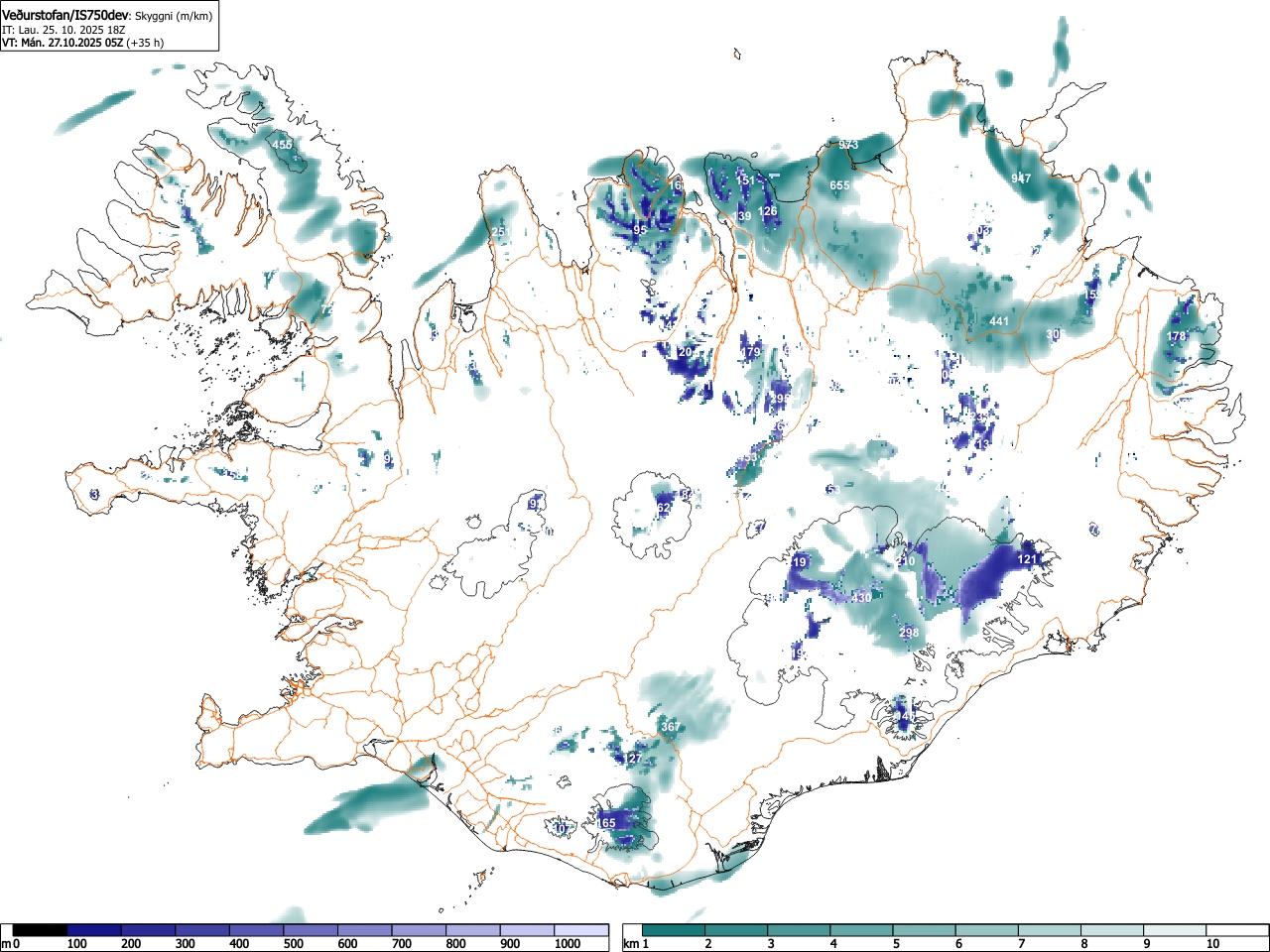Click the '(+35 h)' forecast offset text
The height and width of the screenshot is (952, 1270).
coord(145,43)
